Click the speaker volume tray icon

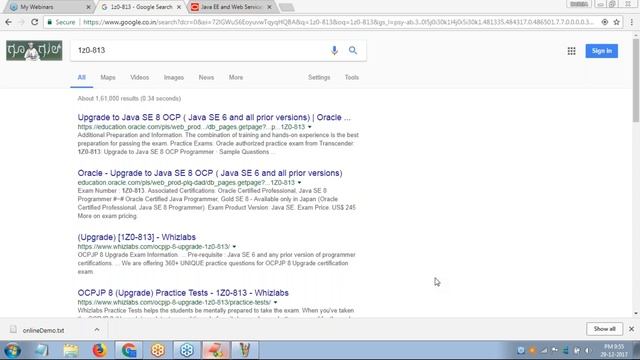pyautogui.click(x=587, y=350)
